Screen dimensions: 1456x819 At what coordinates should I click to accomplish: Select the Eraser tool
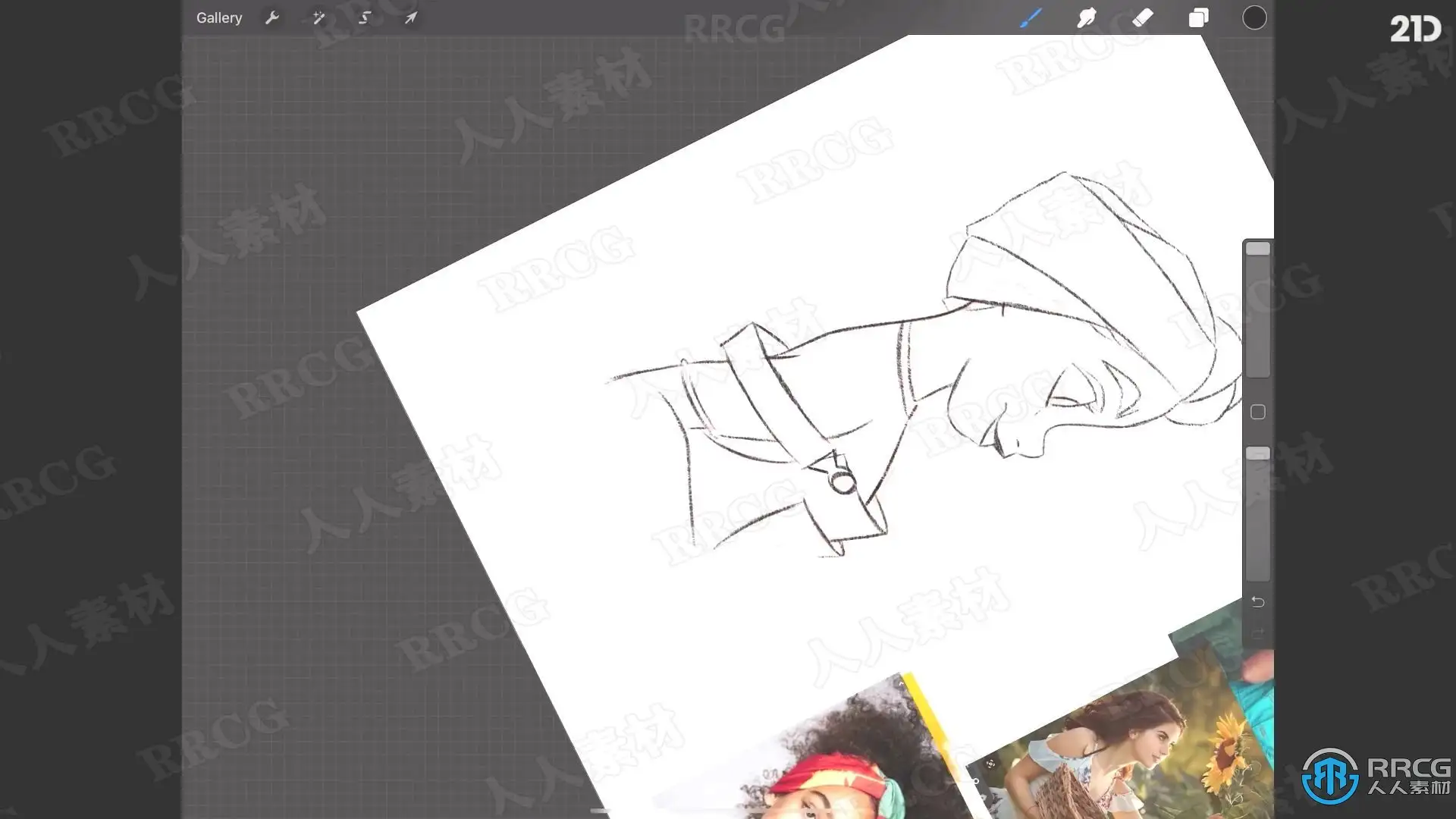pyautogui.click(x=1142, y=17)
